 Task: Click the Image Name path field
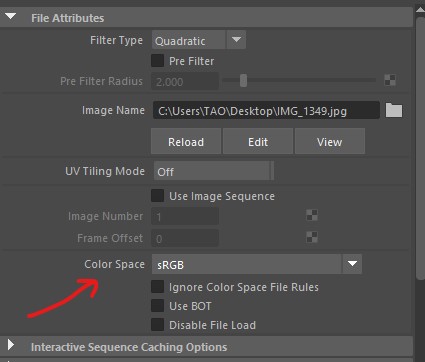[266, 110]
